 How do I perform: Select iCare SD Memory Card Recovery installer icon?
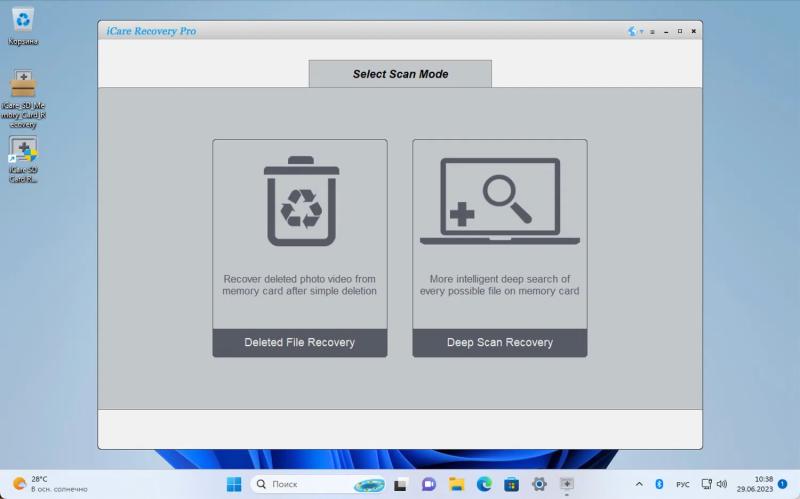23,99
